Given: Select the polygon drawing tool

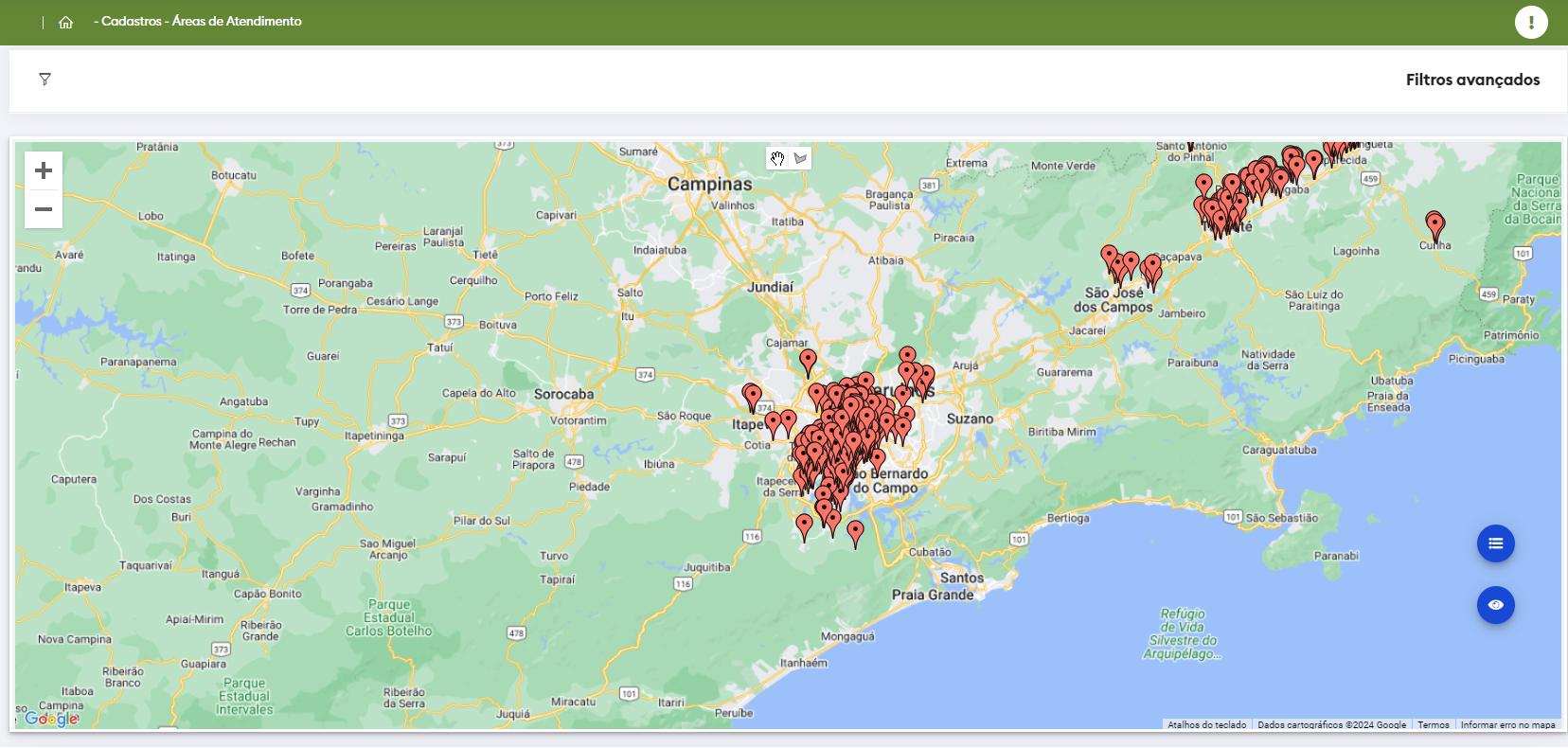Looking at the screenshot, I should (801, 158).
